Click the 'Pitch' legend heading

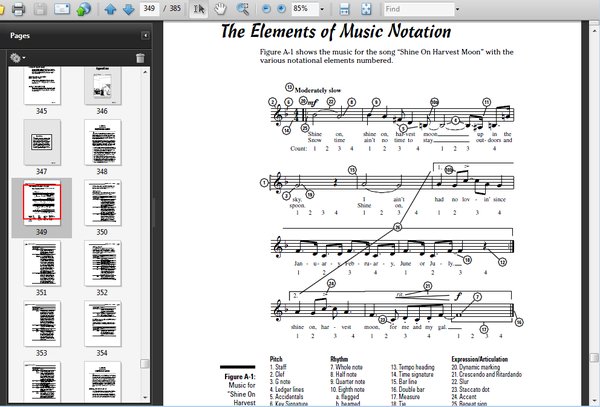coord(276,359)
